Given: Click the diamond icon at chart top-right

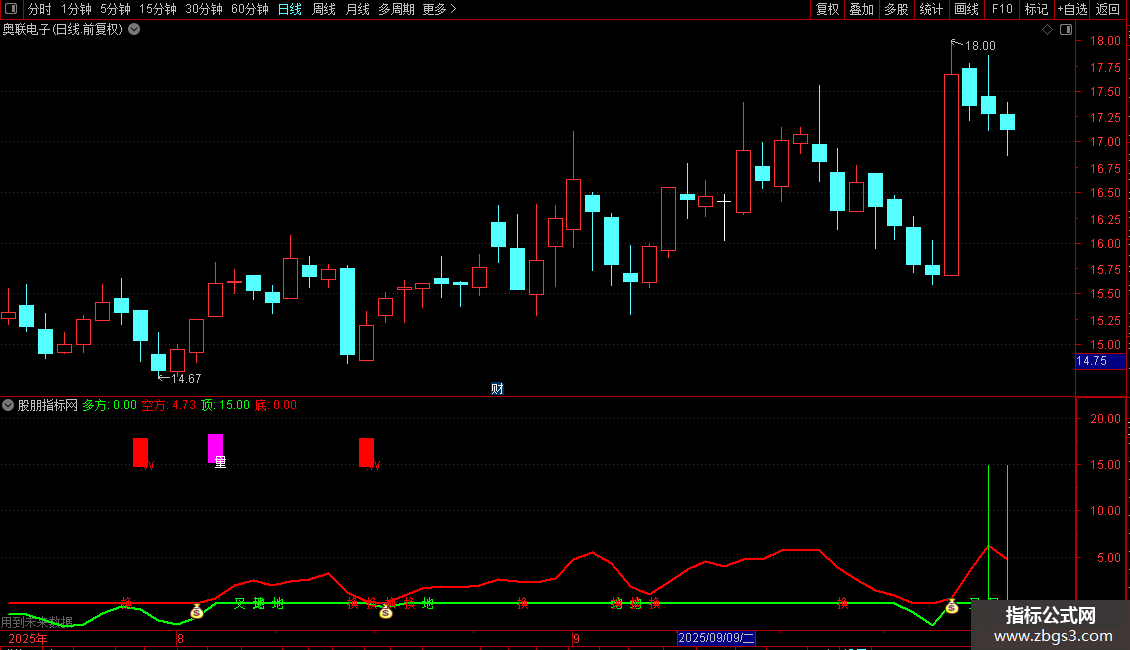Looking at the screenshot, I should (x=1047, y=30).
